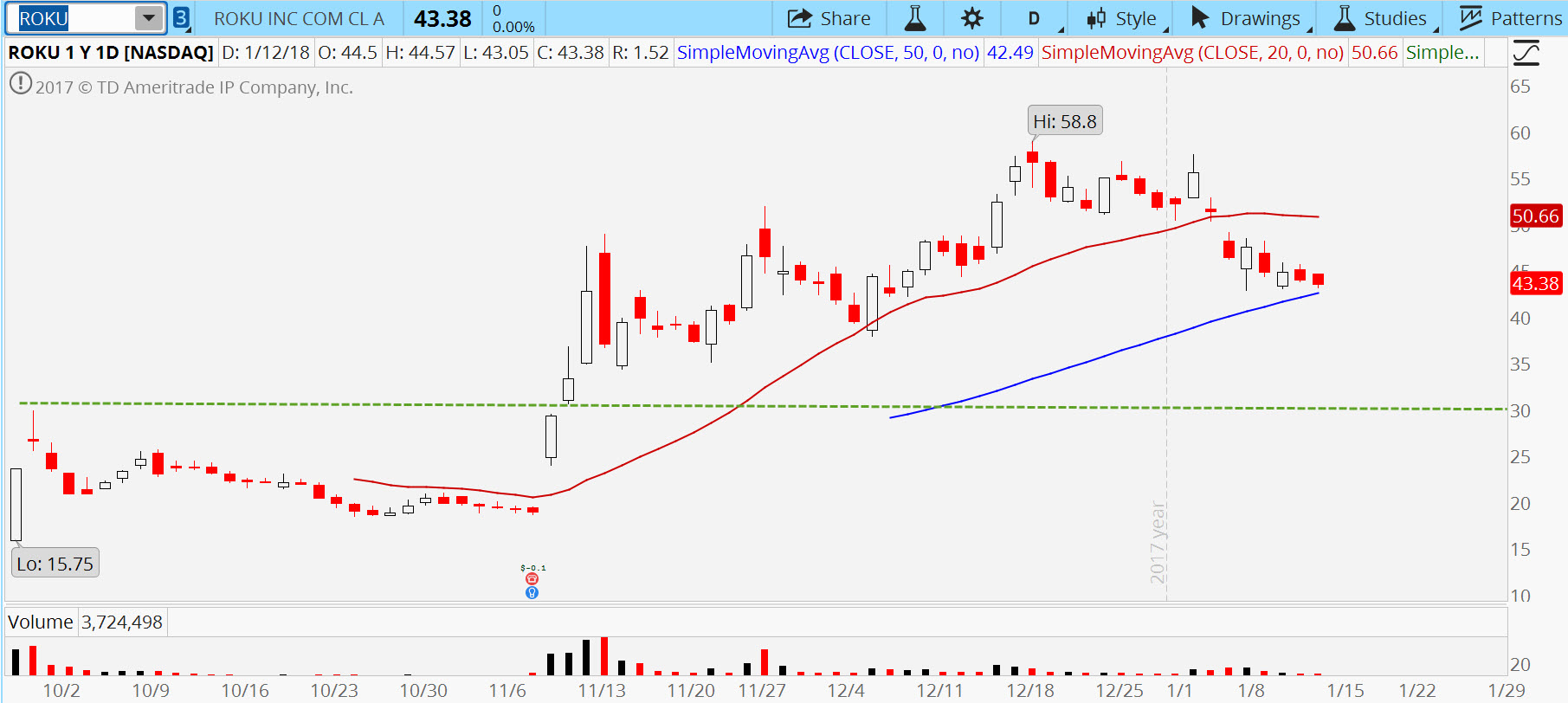Click the H: 44.57 high value
Screen dimensions: 1568x703
point(420,53)
